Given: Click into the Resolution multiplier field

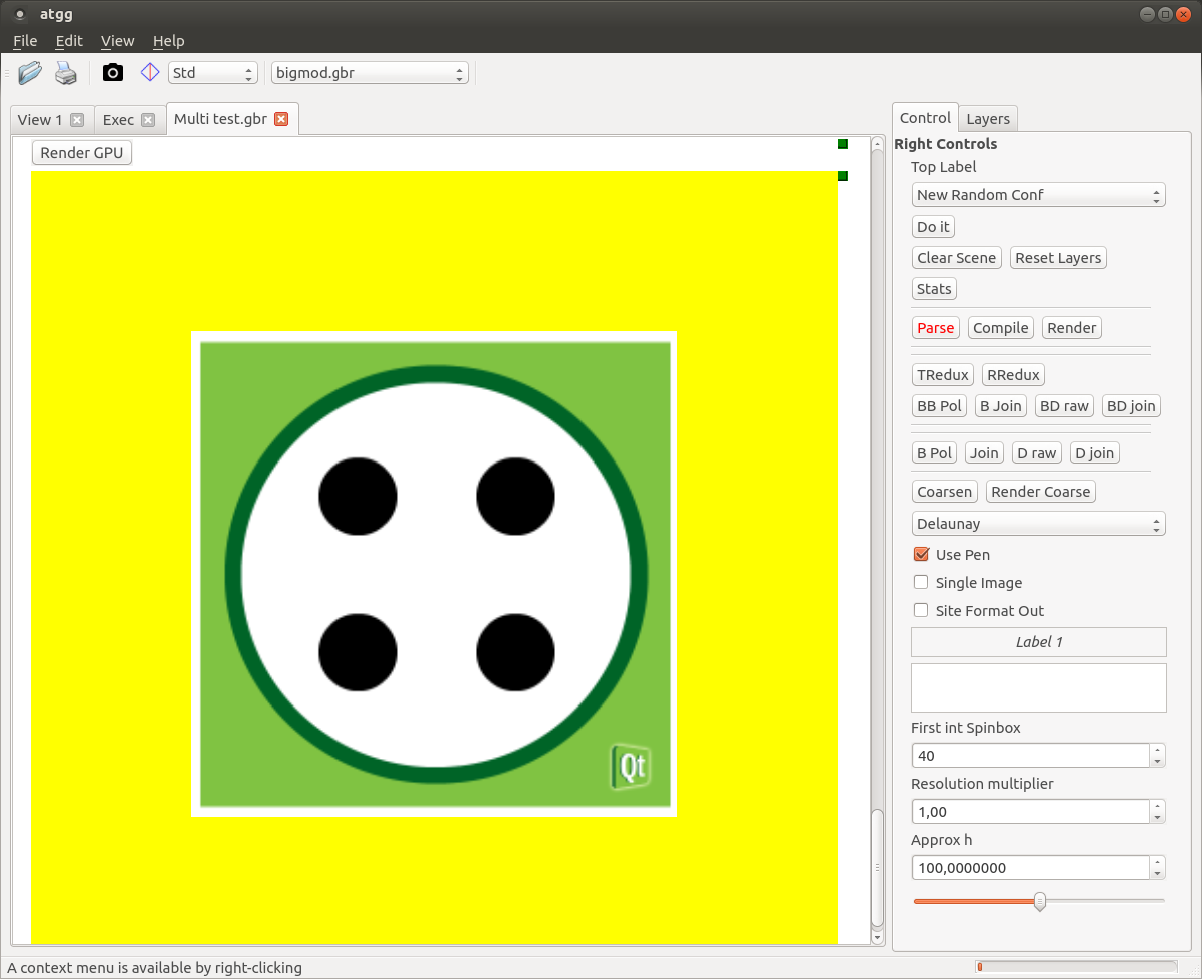Looking at the screenshot, I should [x=1030, y=812].
